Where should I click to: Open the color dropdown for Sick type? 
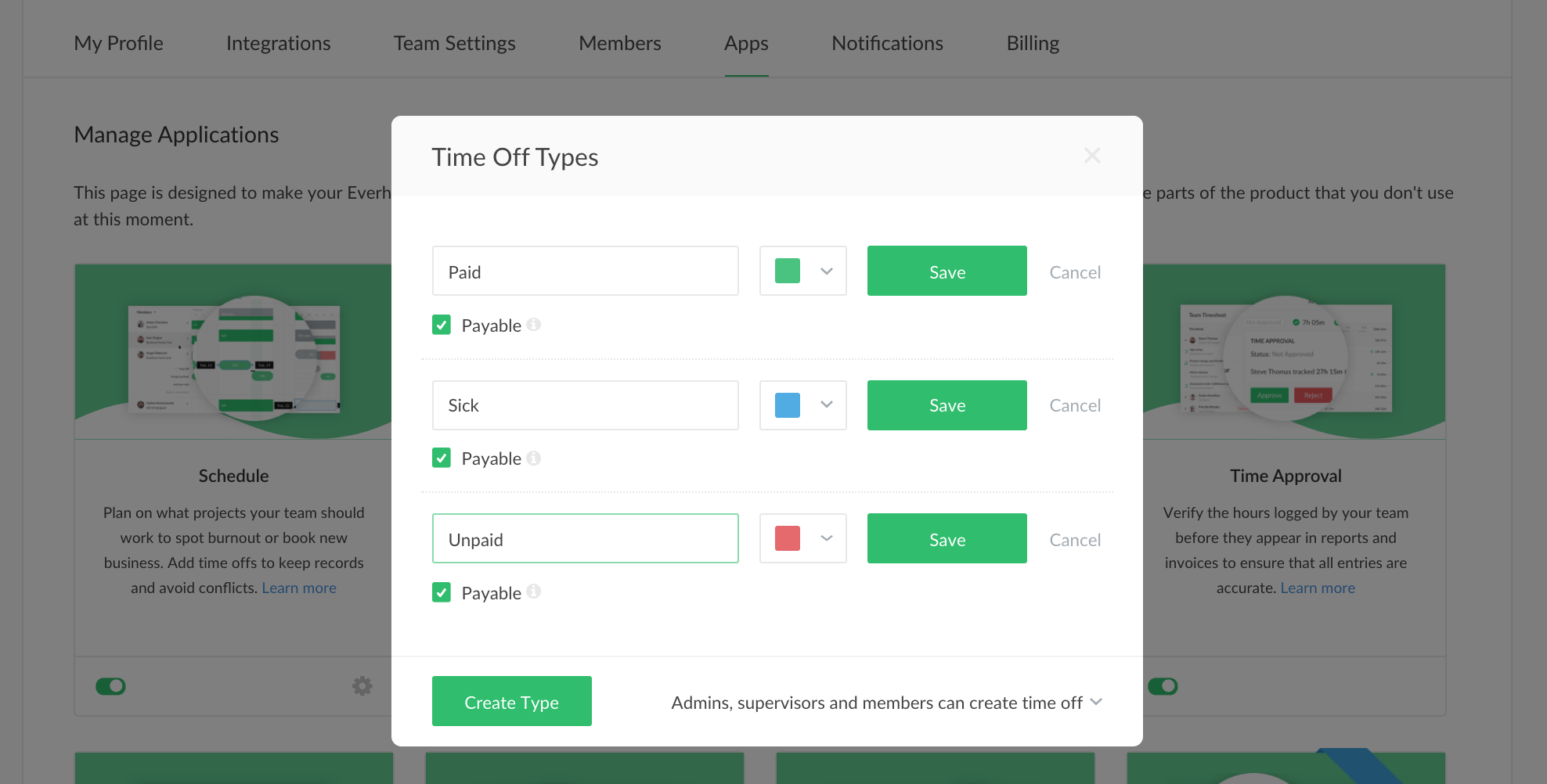coord(803,405)
